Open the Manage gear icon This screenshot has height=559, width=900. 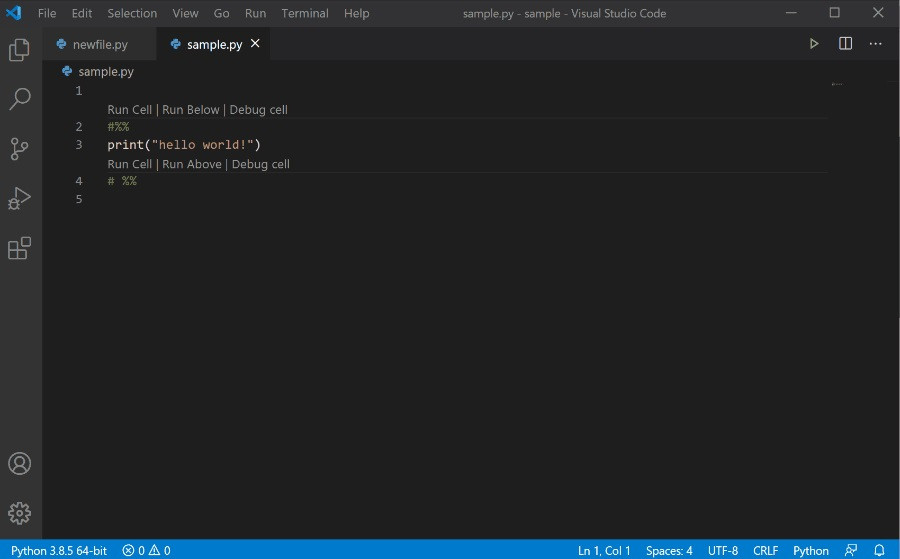point(19,513)
